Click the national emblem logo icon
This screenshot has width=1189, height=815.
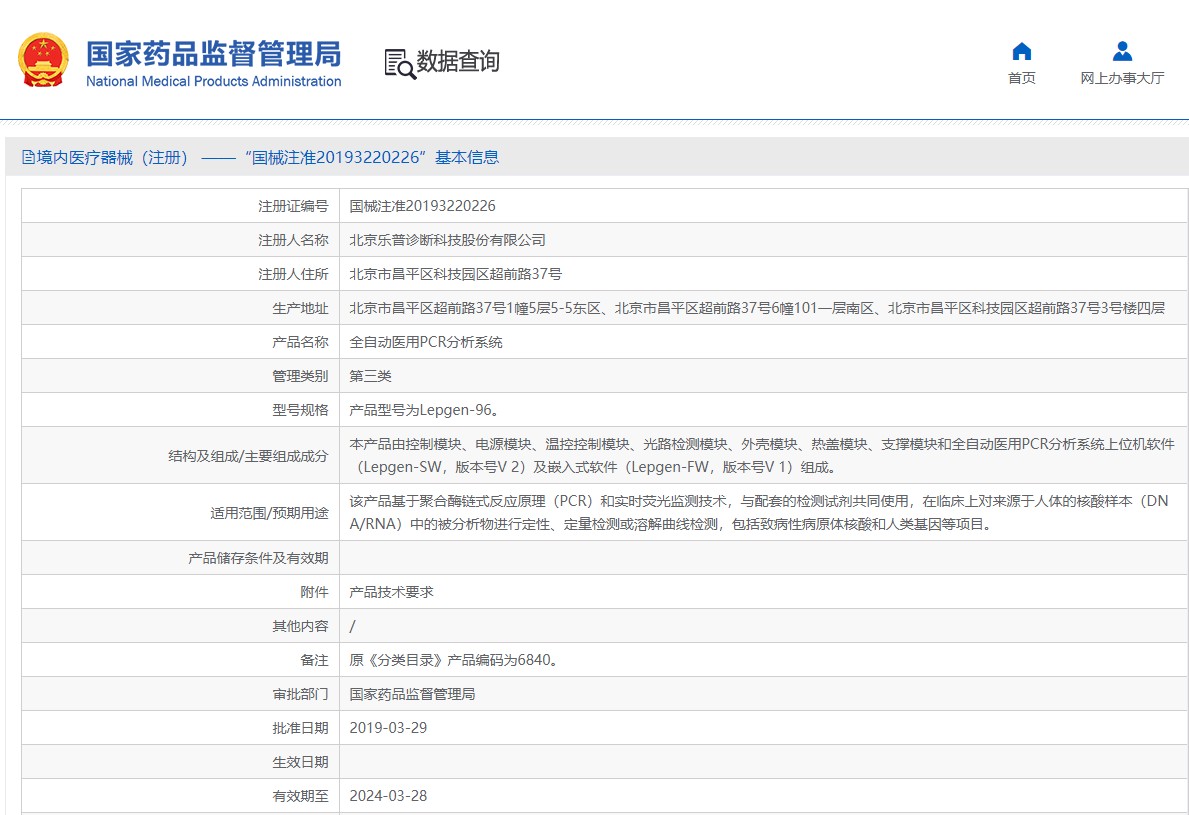pos(43,59)
